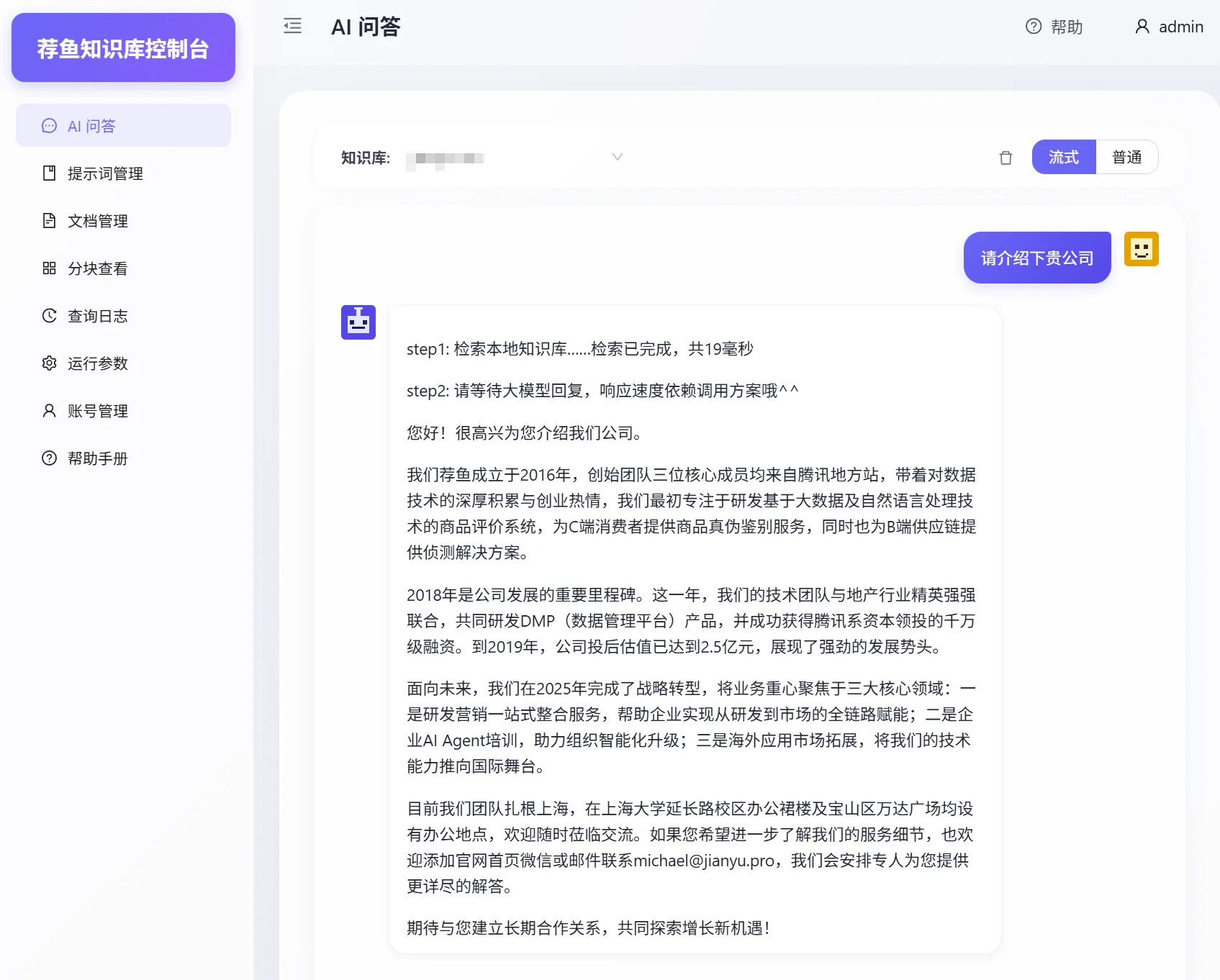Click the yellow user emoji avatar

click(1140, 248)
